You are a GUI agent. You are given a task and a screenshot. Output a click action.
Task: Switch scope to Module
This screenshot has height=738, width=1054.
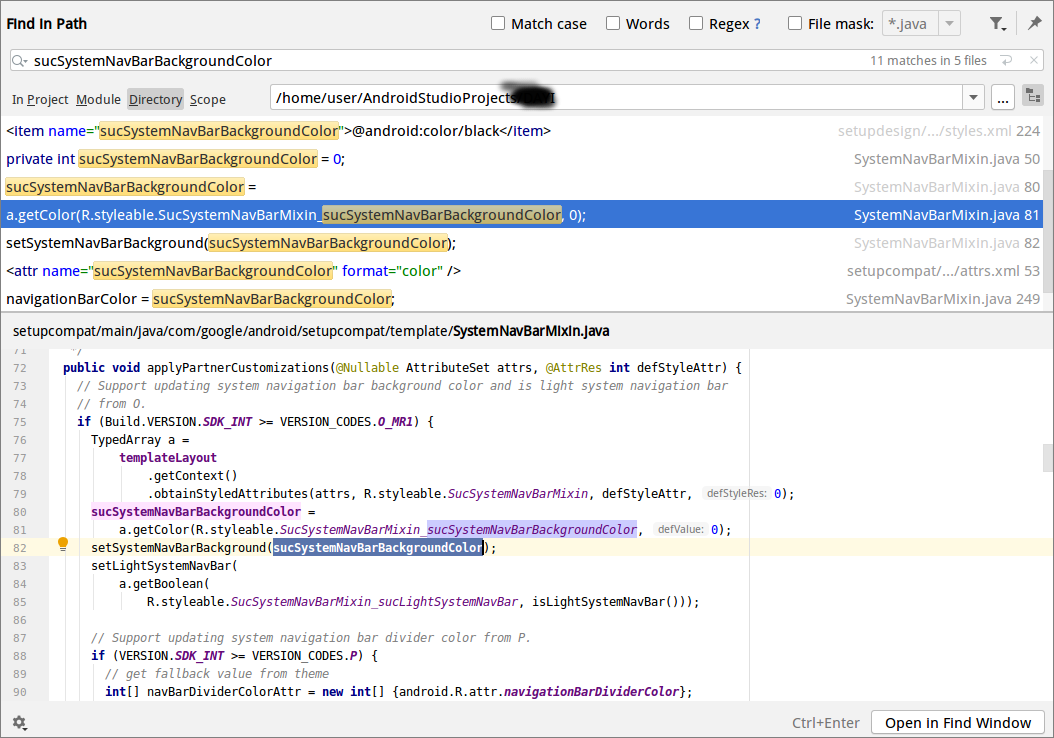(x=98, y=99)
